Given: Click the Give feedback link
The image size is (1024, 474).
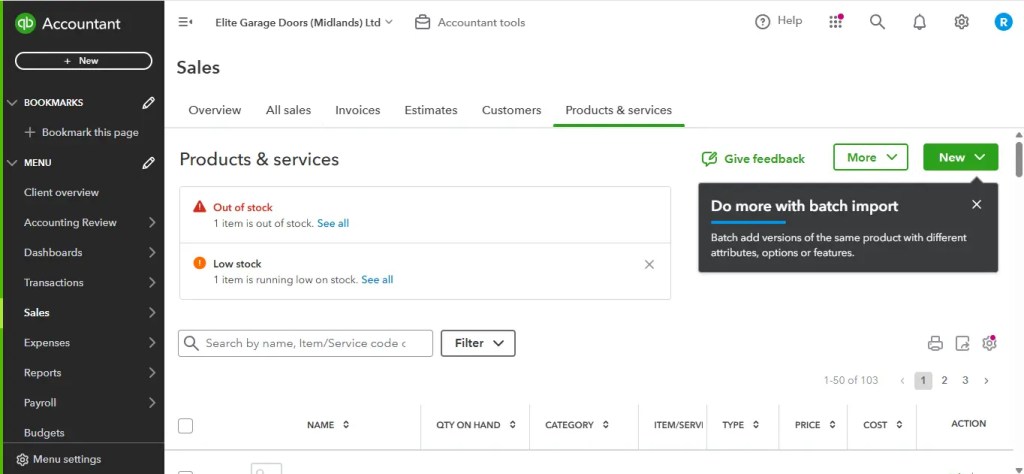Looking at the screenshot, I should 753,159.
